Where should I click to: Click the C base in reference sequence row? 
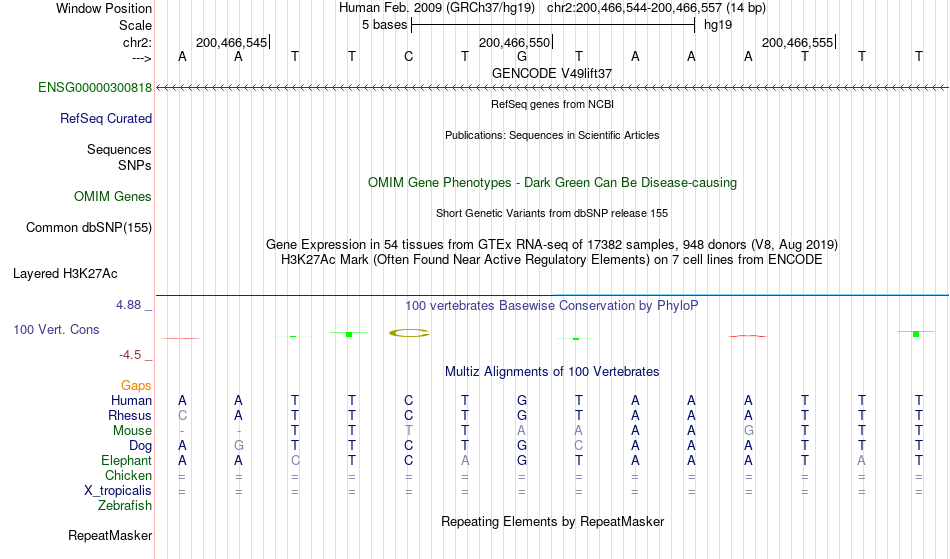coord(408,56)
